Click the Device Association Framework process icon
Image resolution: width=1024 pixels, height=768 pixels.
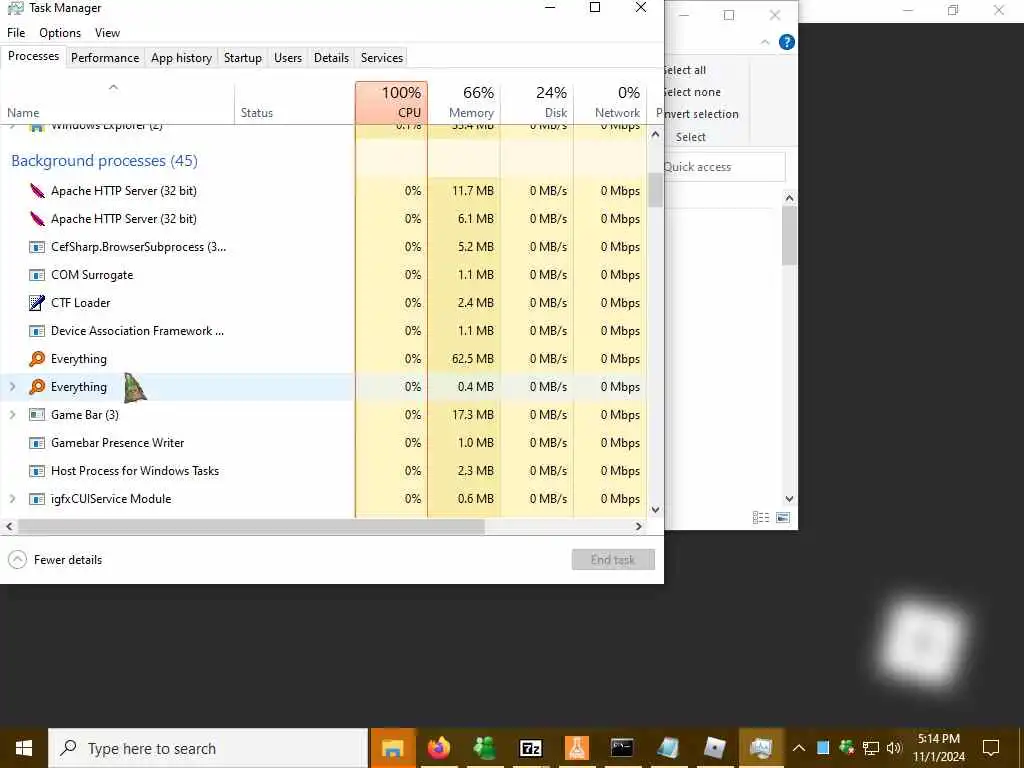37,331
